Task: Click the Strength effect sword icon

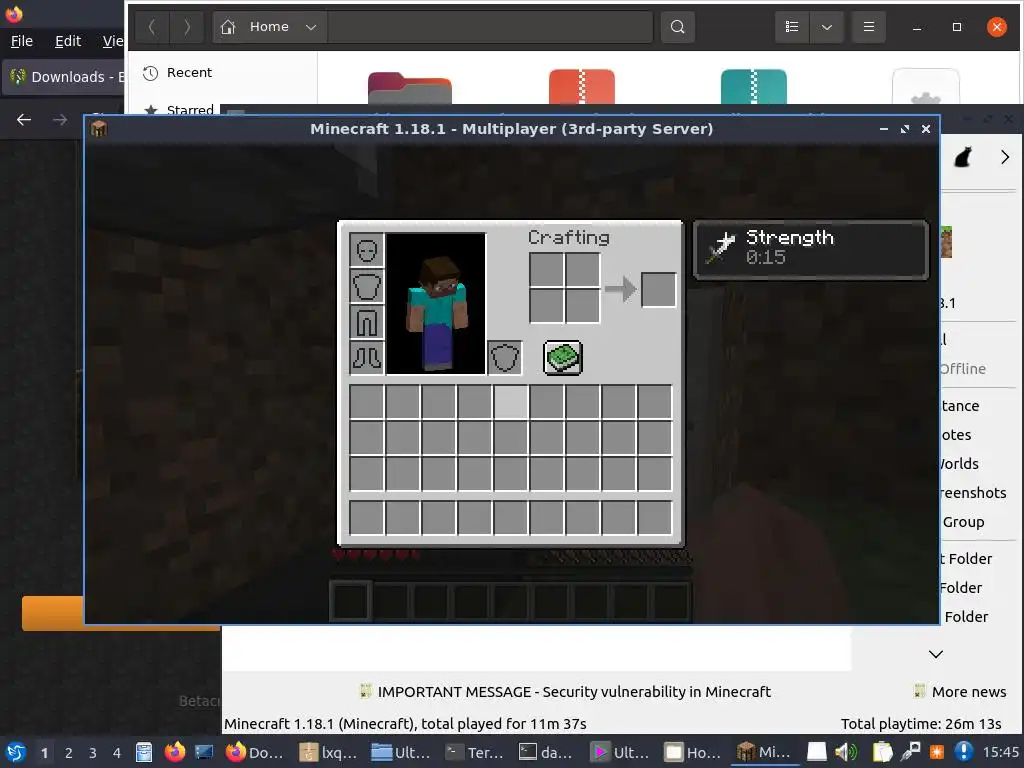Action: pyautogui.click(x=722, y=248)
